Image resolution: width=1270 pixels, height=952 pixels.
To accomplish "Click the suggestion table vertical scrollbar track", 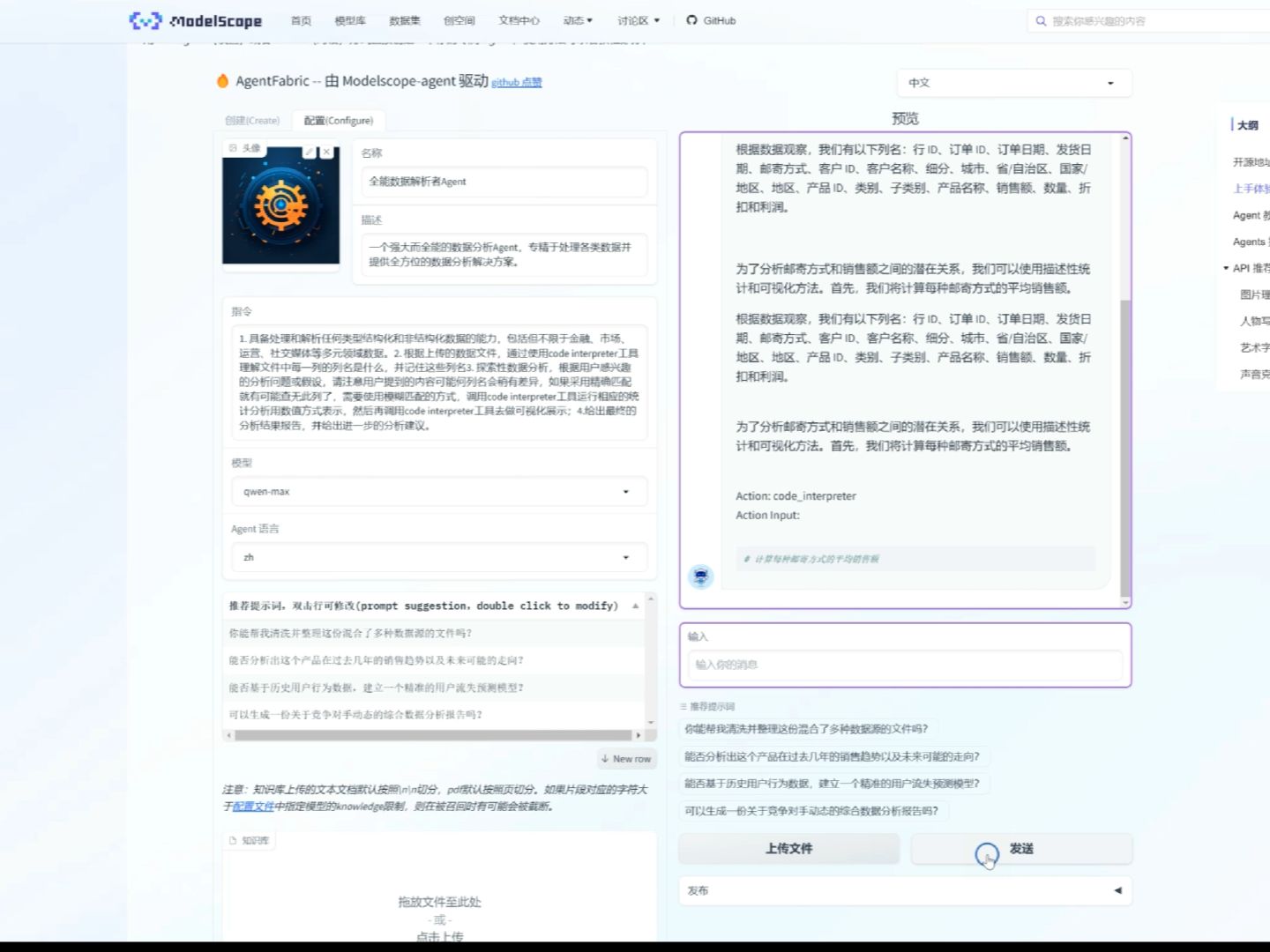I will click(651, 660).
